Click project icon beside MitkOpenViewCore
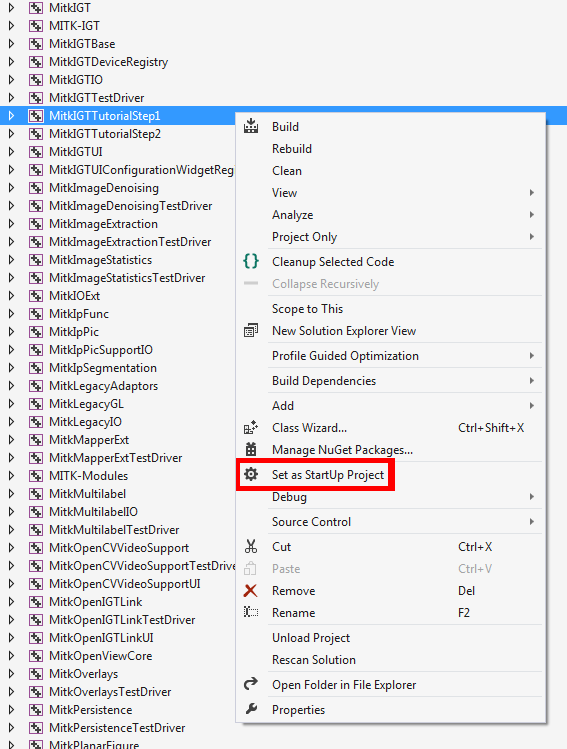Viewport: 567px width, 749px height. [35, 656]
